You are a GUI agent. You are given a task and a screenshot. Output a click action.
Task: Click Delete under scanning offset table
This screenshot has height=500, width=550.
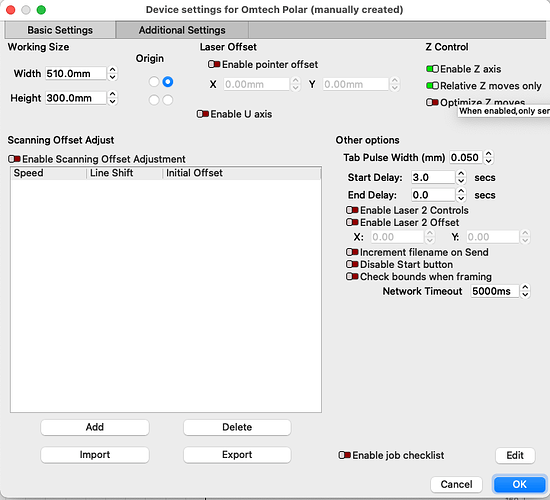237,427
